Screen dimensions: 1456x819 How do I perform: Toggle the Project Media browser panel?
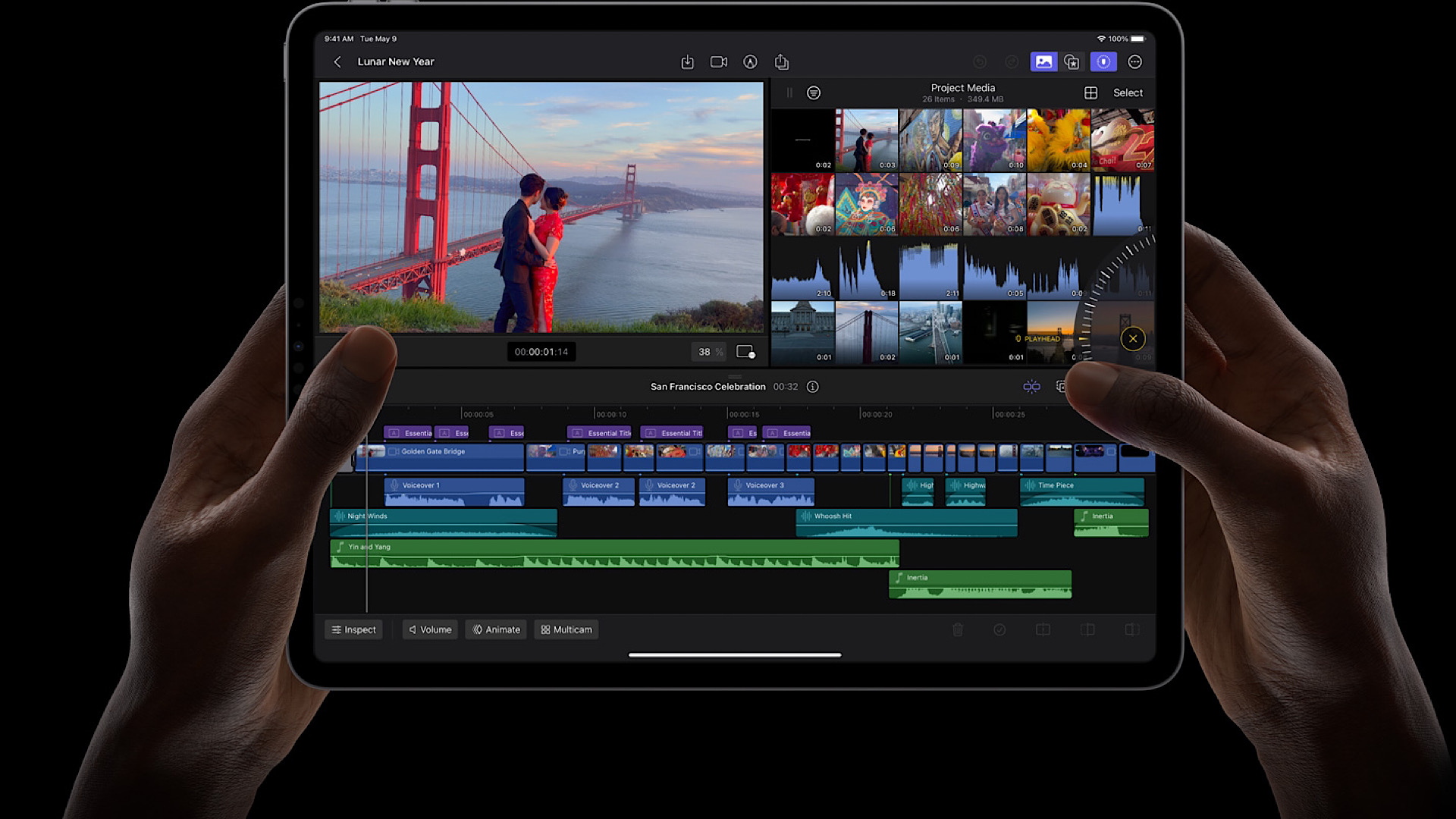click(x=1044, y=61)
